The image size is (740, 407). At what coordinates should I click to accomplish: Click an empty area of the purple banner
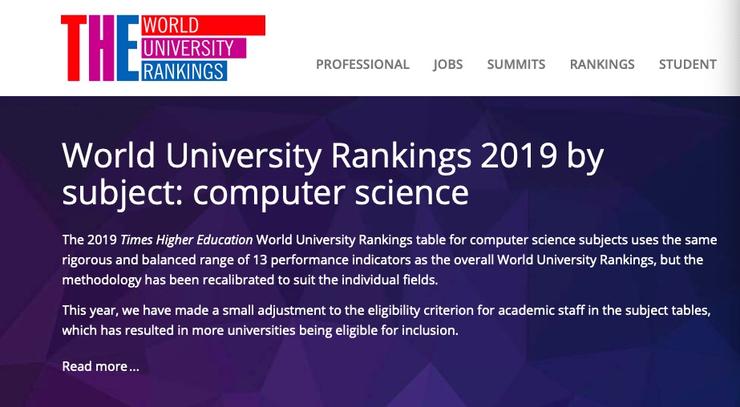point(519,373)
